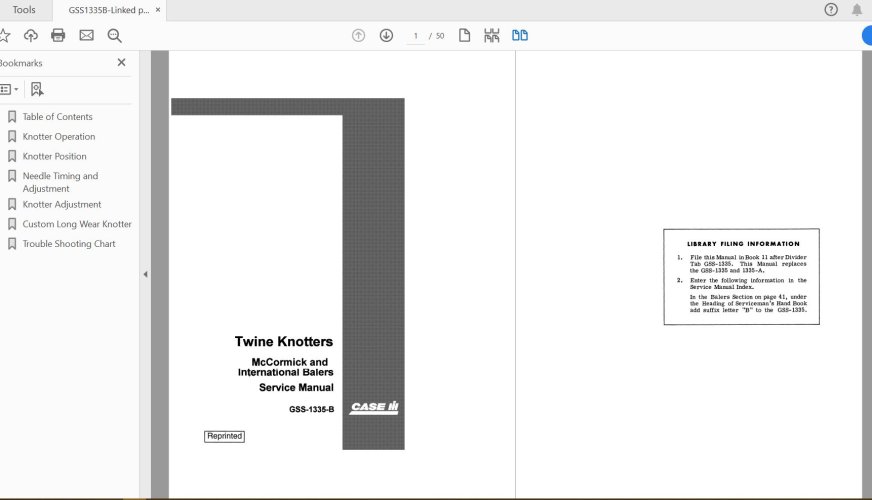Click the page number input field
The image size is (872, 500).
pyautogui.click(x=415, y=36)
